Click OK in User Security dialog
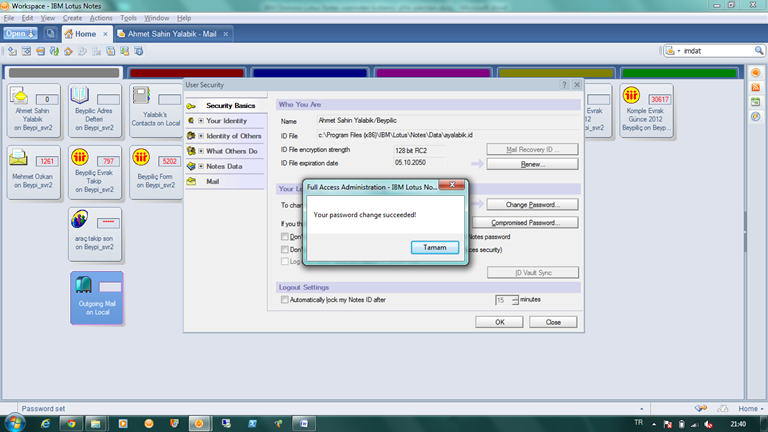768x432 pixels. pos(499,322)
